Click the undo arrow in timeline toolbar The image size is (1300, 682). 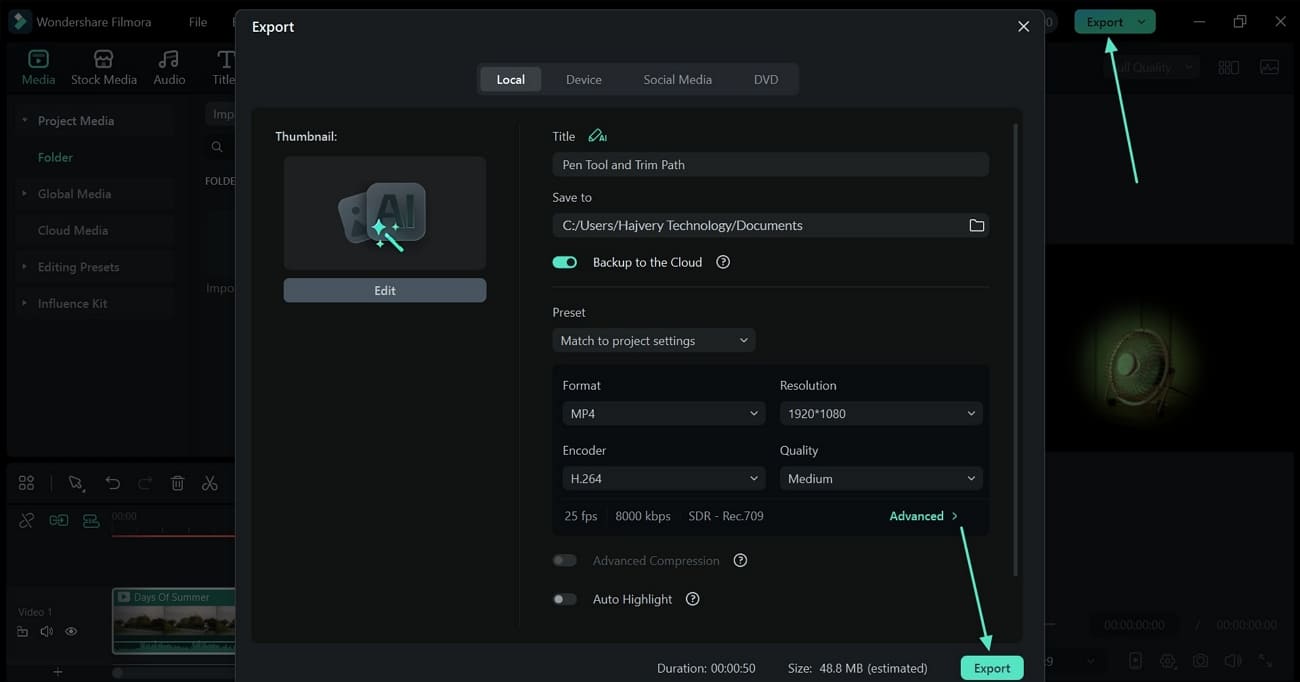pos(112,483)
